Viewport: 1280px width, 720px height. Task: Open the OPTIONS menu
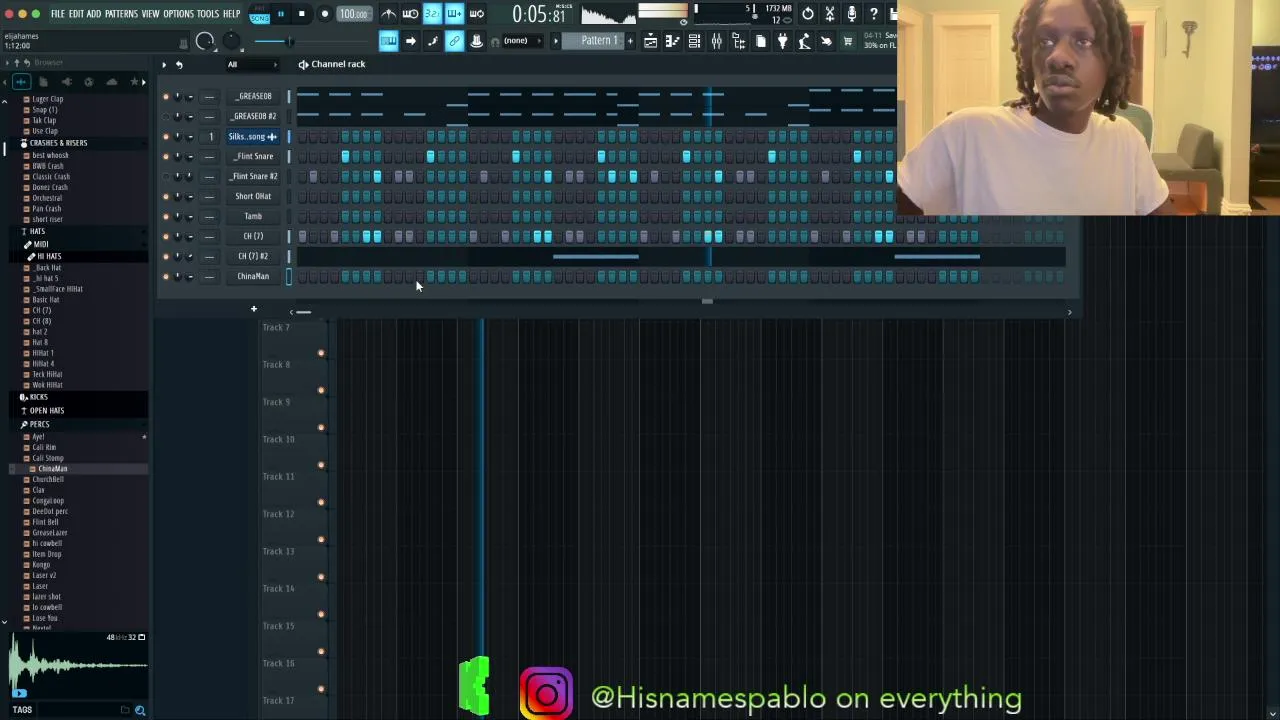pos(178,14)
